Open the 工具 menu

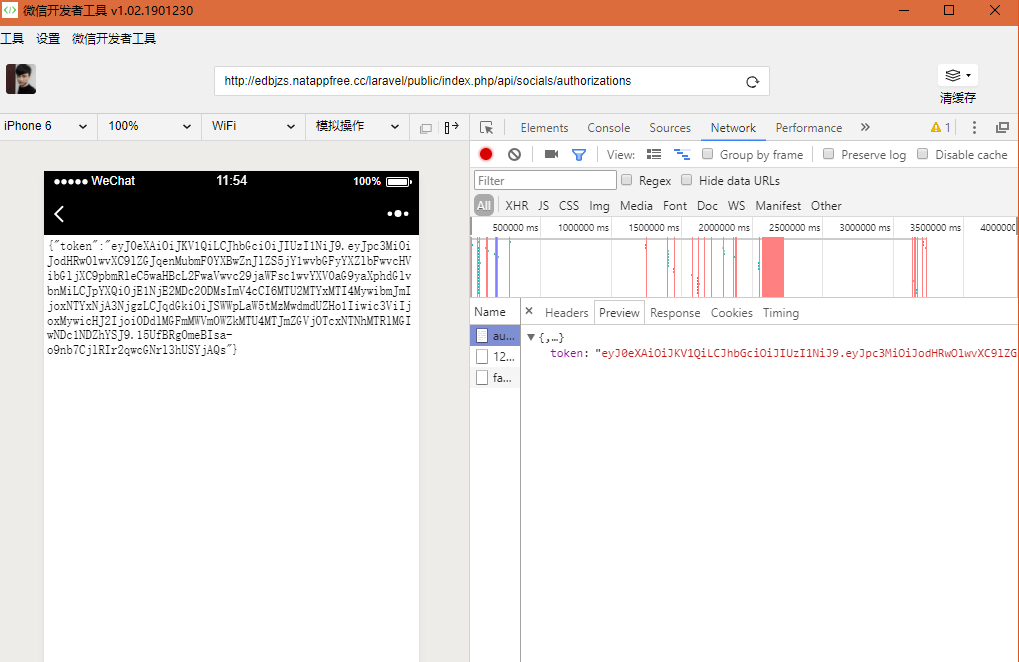pyautogui.click(x=12, y=39)
